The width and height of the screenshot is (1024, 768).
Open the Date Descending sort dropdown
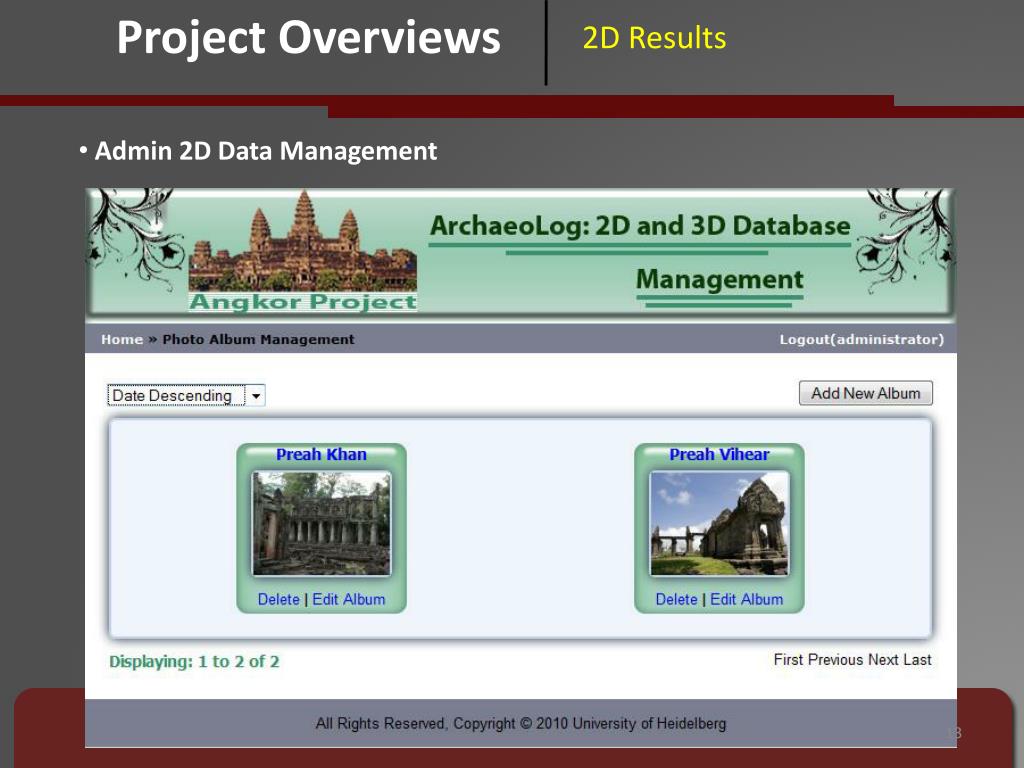(186, 395)
